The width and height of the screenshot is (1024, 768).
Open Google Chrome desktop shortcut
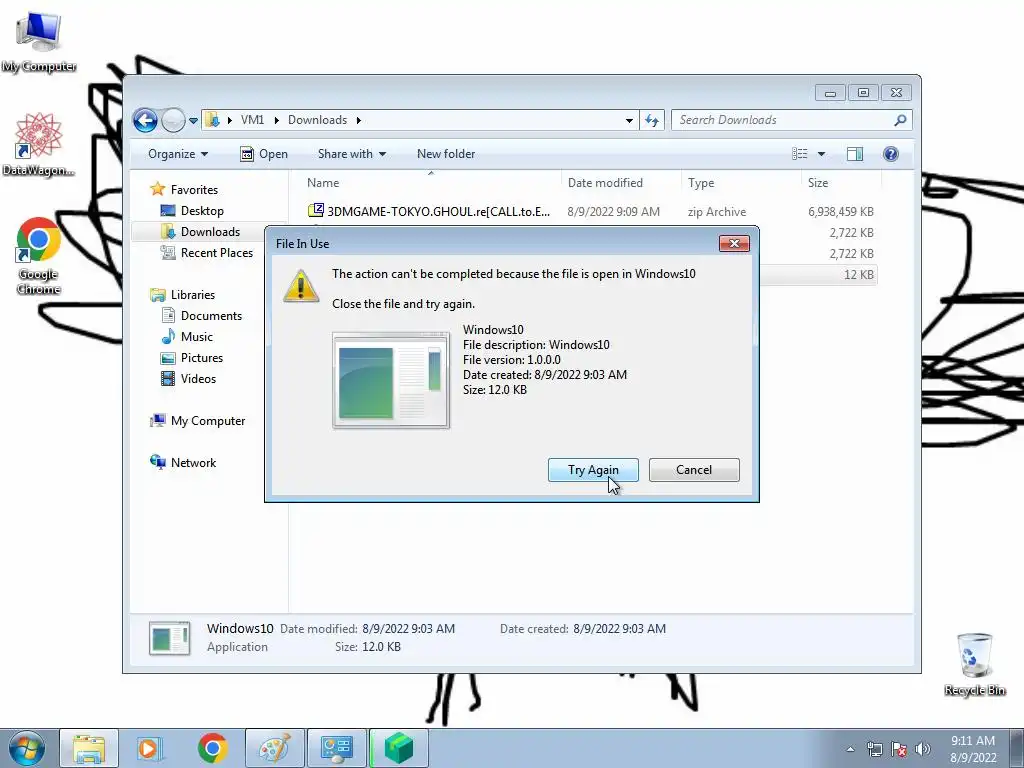point(39,256)
